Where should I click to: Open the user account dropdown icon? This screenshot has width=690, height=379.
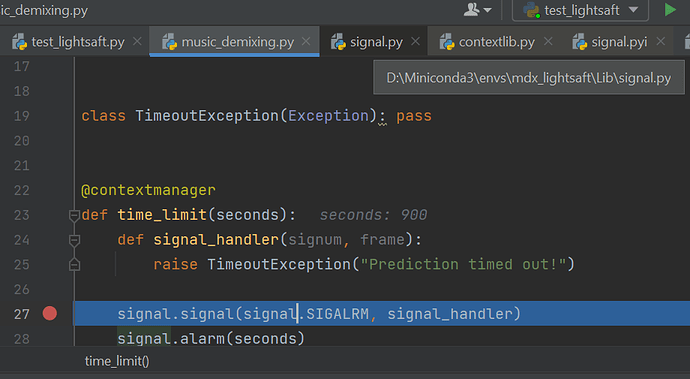(x=477, y=10)
